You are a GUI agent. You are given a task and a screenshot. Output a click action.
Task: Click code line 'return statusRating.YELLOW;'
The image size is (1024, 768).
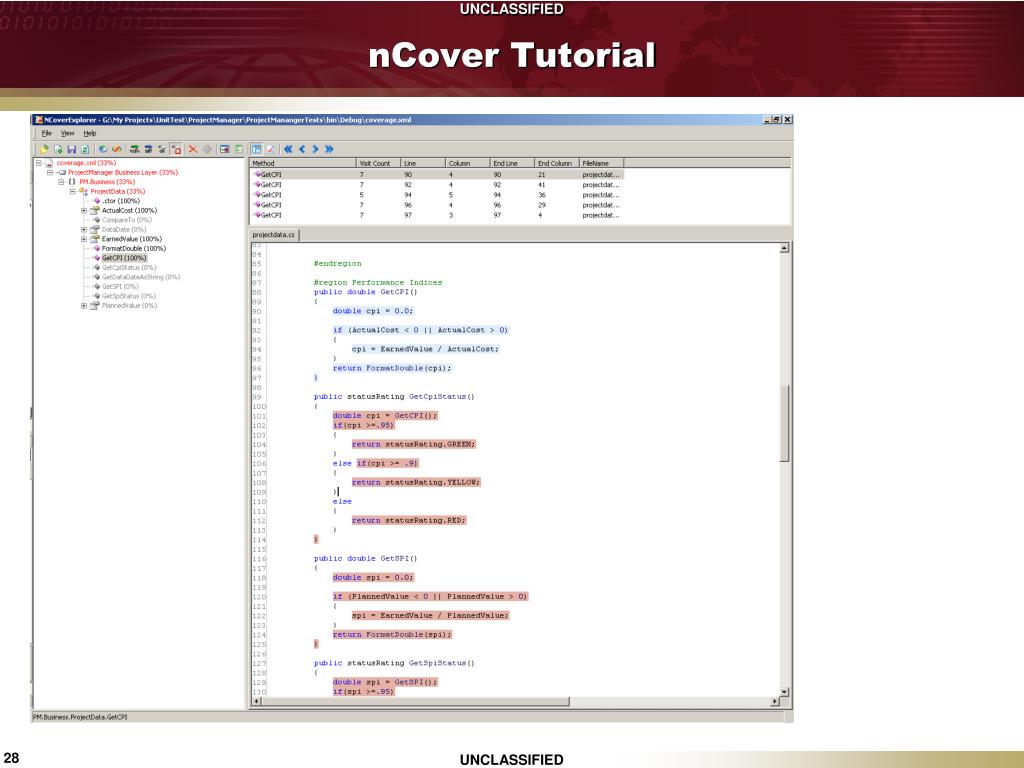(x=416, y=482)
